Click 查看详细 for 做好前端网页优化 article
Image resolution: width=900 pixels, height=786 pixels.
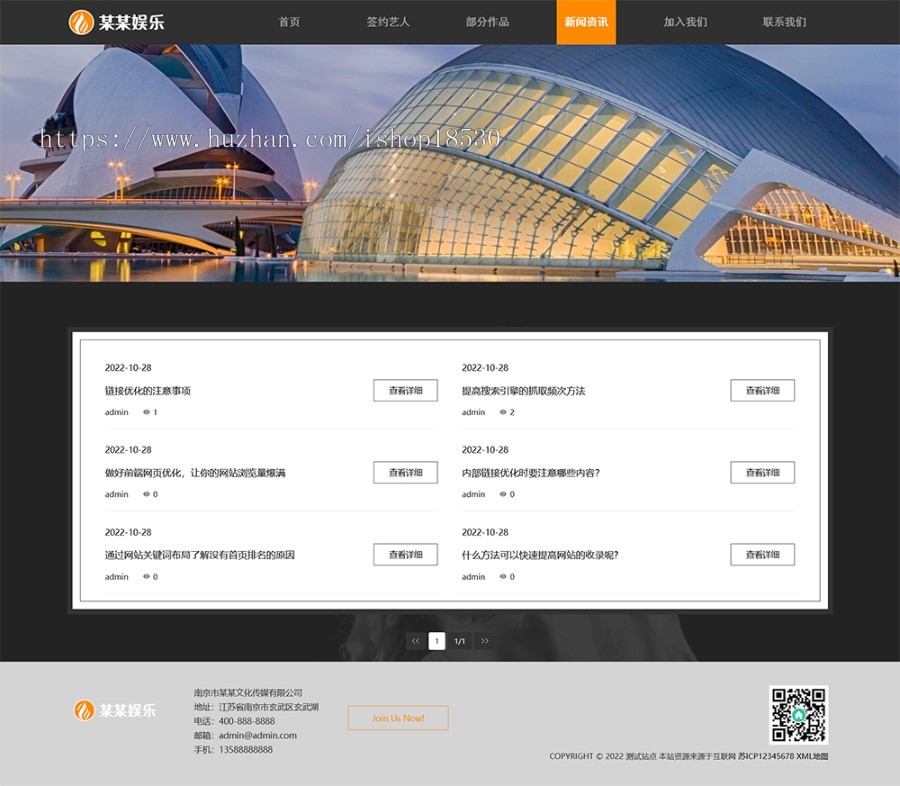(405, 473)
